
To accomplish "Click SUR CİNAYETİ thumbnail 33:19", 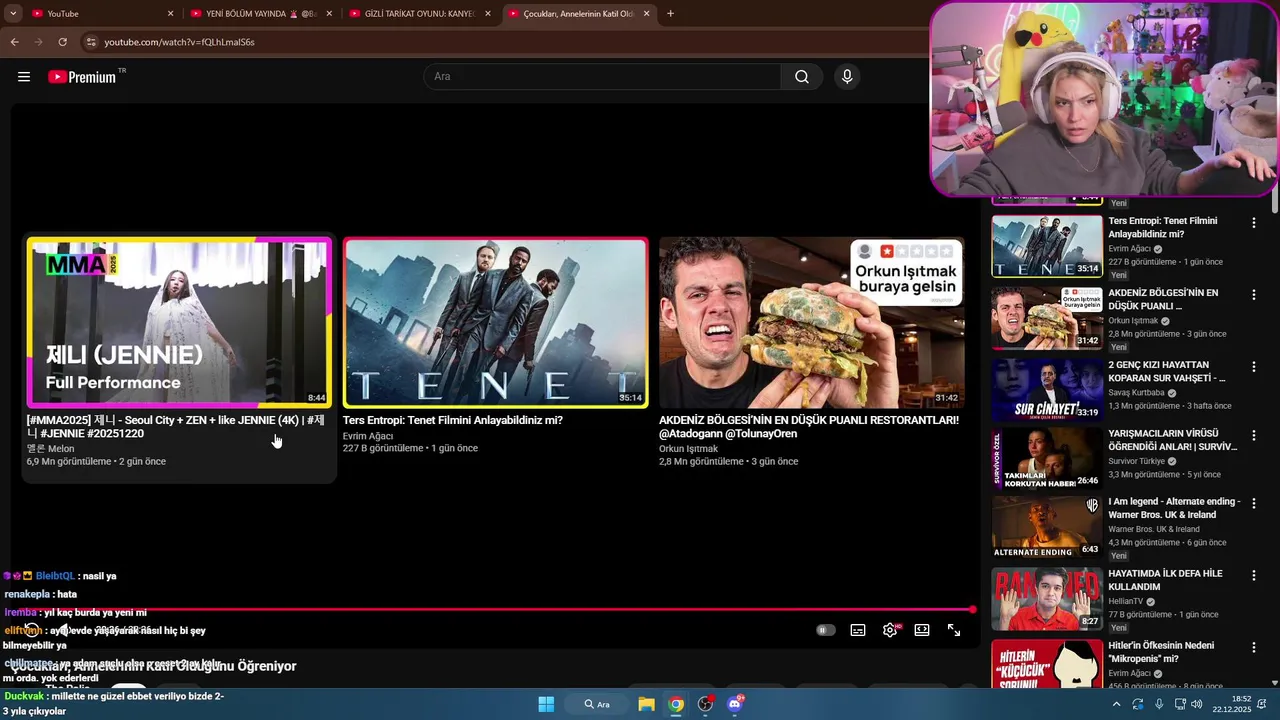I will 1047,390.
